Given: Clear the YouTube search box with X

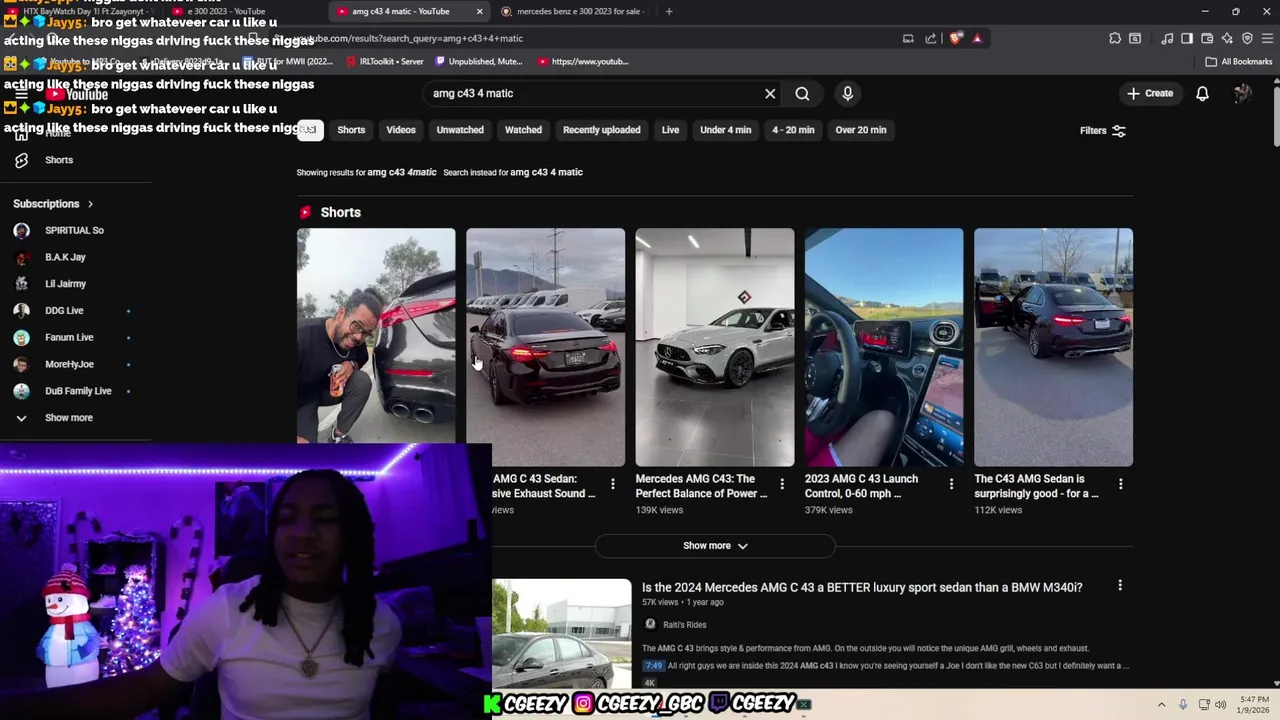Looking at the screenshot, I should (x=770, y=93).
